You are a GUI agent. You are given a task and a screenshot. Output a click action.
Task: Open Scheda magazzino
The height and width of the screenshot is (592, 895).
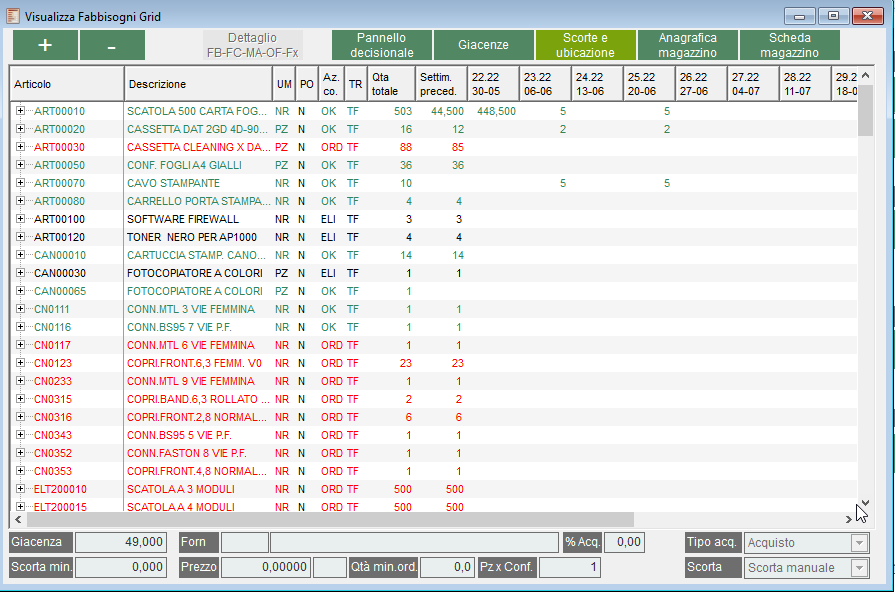[789, 45]
